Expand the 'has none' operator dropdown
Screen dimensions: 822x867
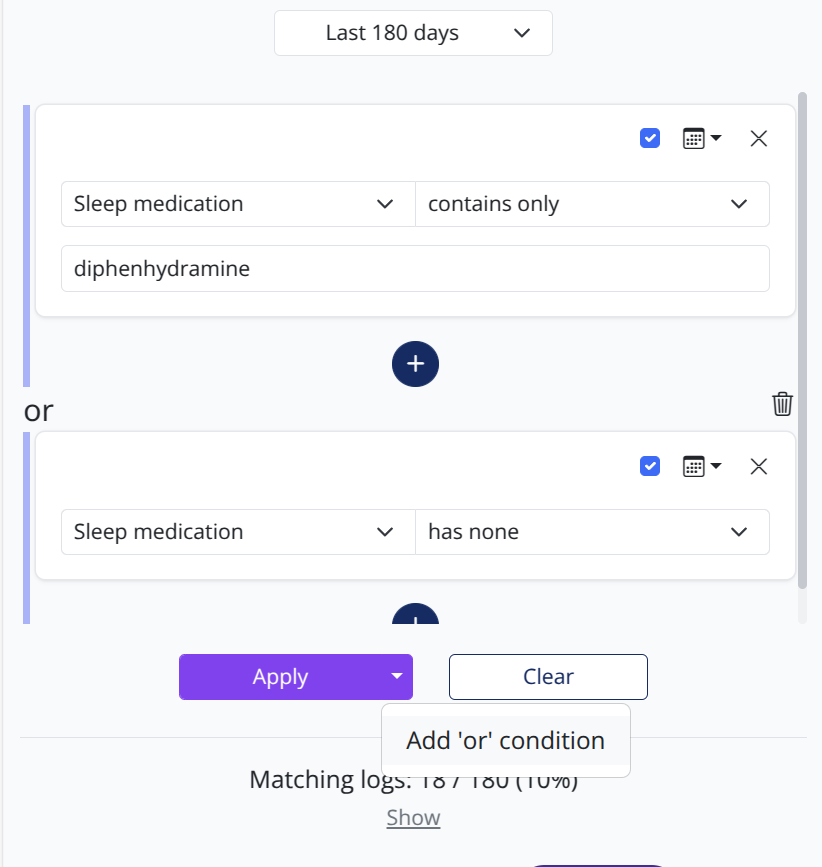592,532
